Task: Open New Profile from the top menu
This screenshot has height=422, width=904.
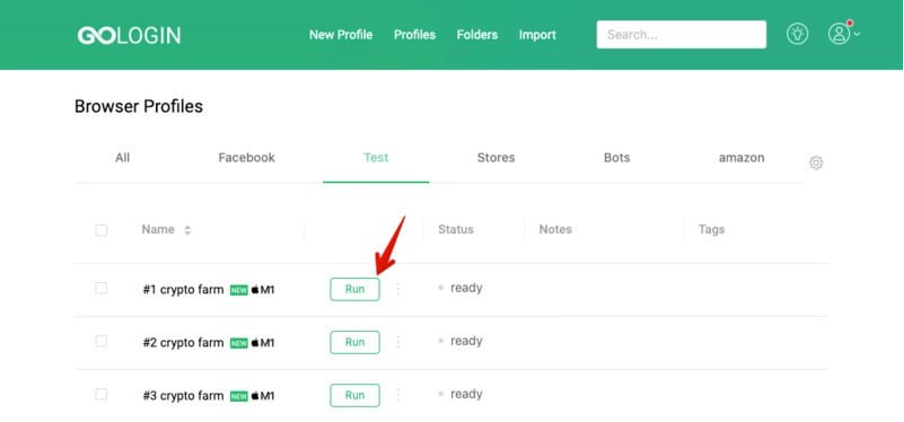Action: [341, 35]
